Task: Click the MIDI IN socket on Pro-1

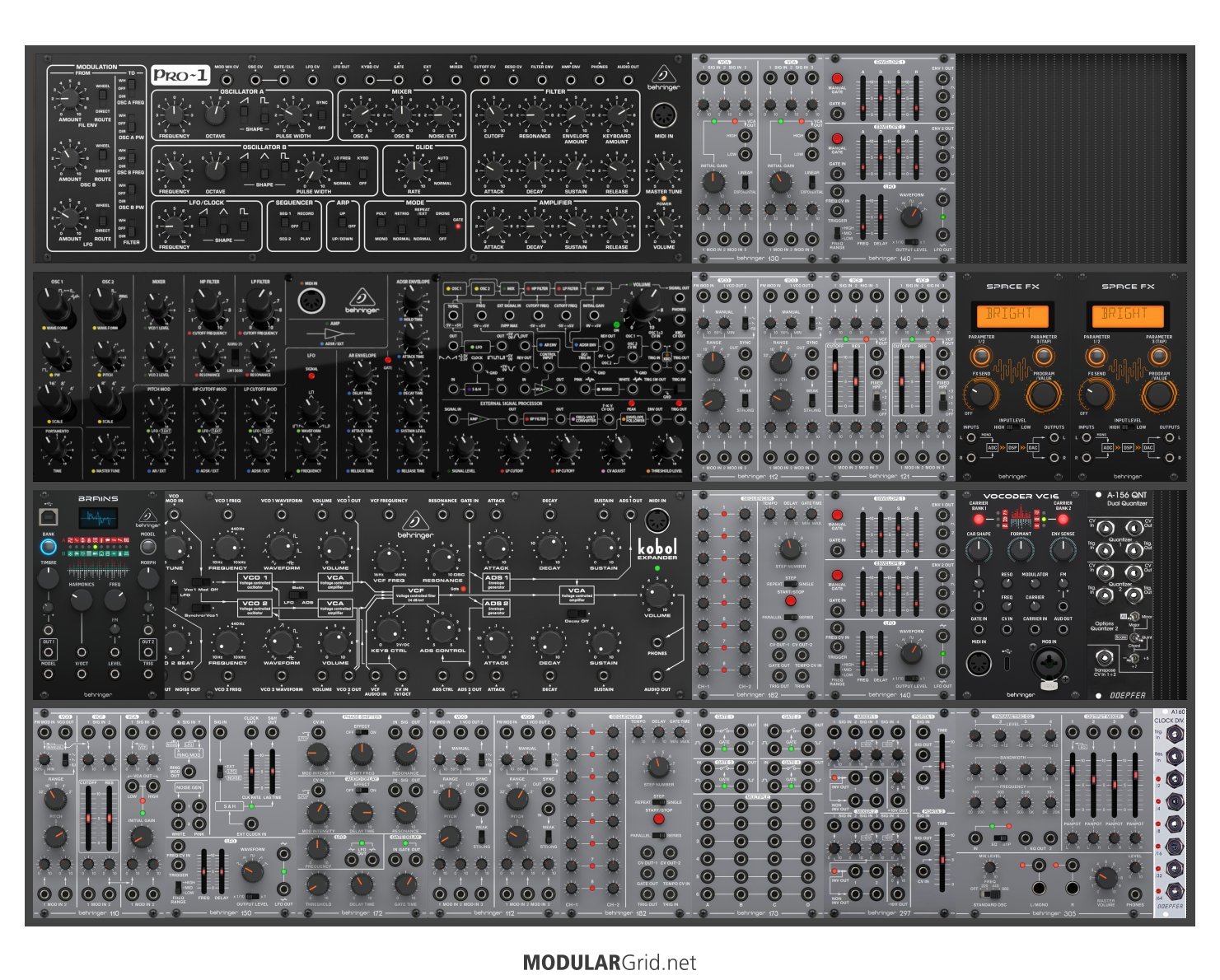Action: [663, 115]
